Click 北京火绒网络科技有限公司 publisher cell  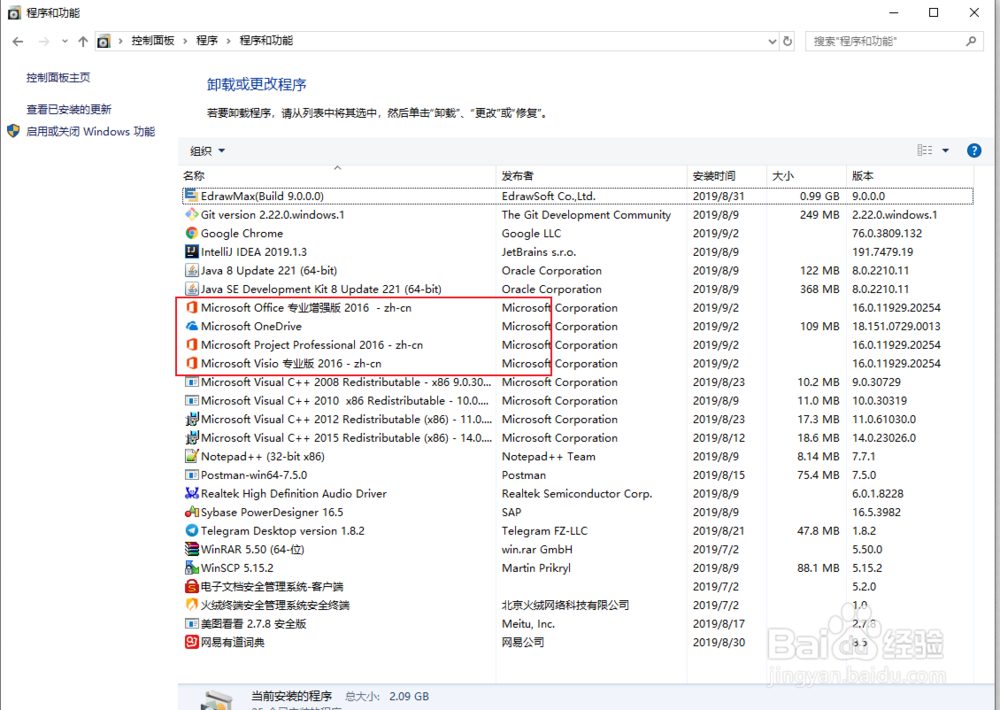[x=565, y=604]
